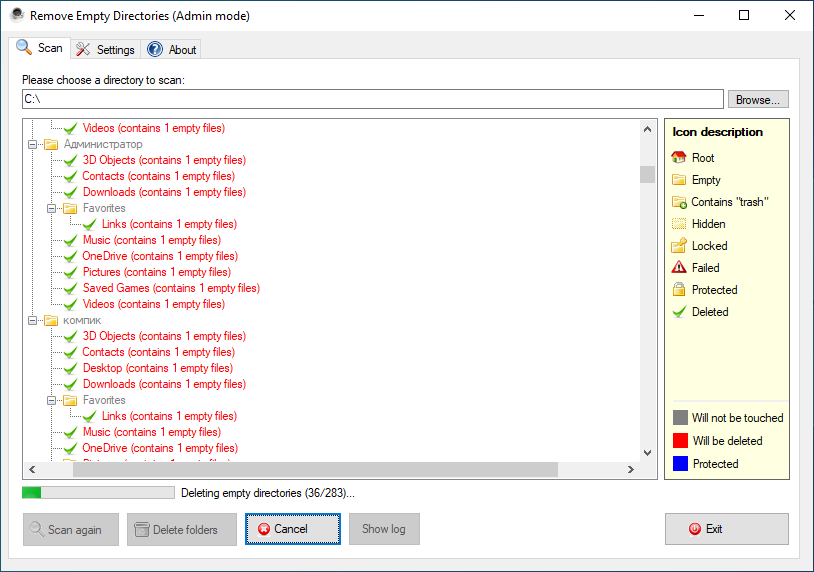The height and width of the screenshot is (572, 814).
Task: Click Favorites folder icon under компик
Action: click(x=70, y=400)
